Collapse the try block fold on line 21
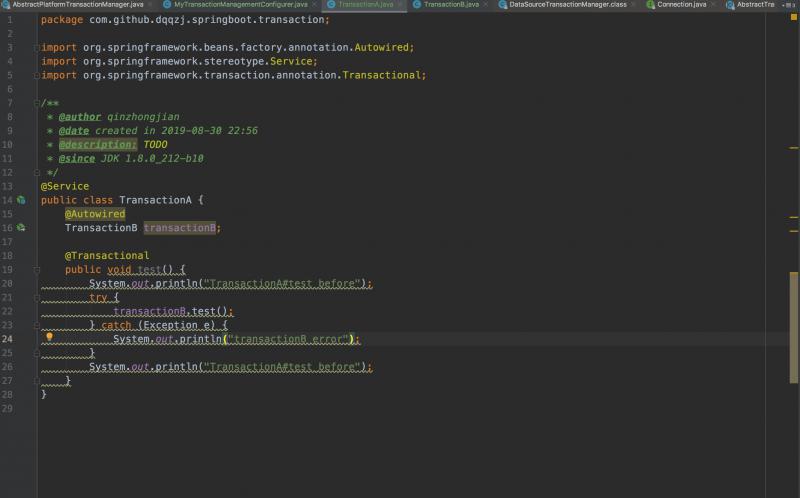Screen dimensions: 800x498 pos(37,297)
